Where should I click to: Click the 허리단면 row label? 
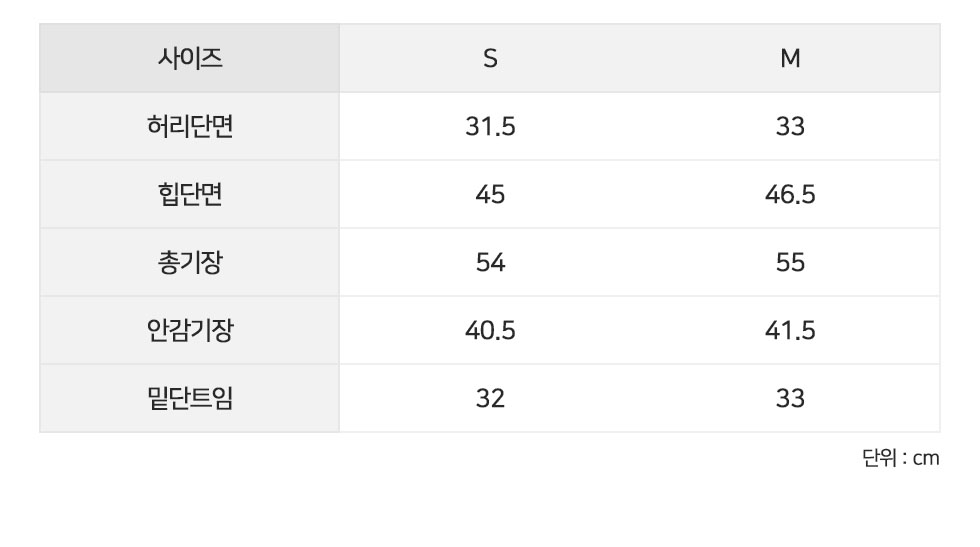pyautogui.click(x=189, y=126)
